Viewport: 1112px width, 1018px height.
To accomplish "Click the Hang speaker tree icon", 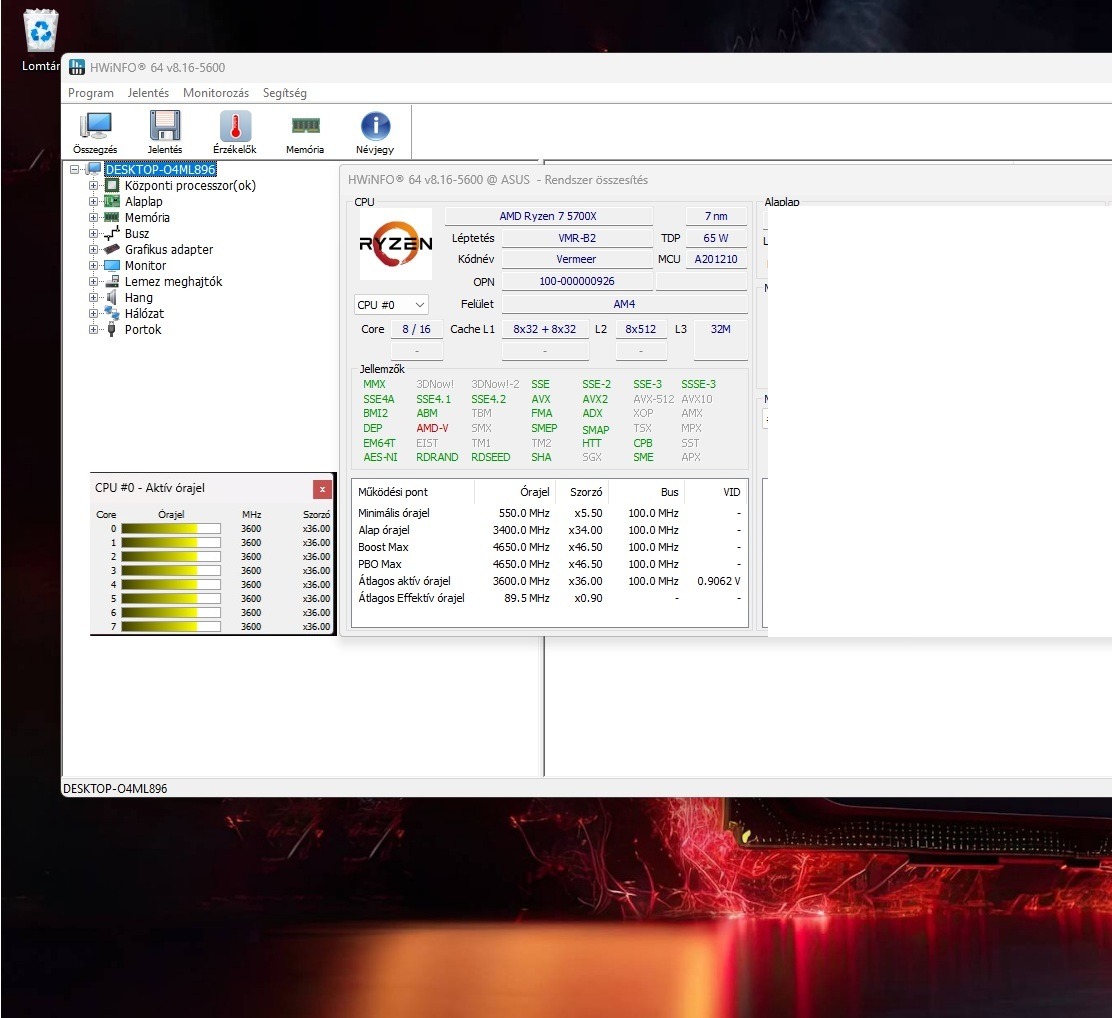I will (111, 297).
